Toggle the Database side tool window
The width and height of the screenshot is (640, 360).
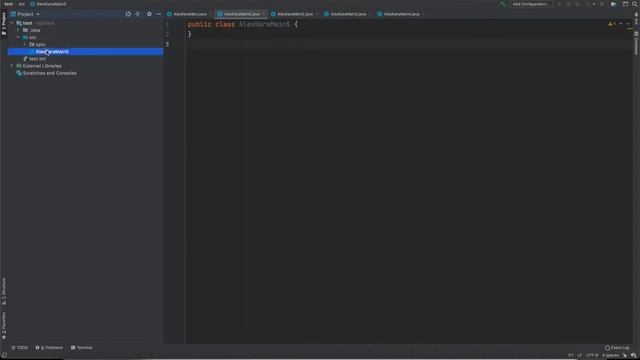coord(636,43)
